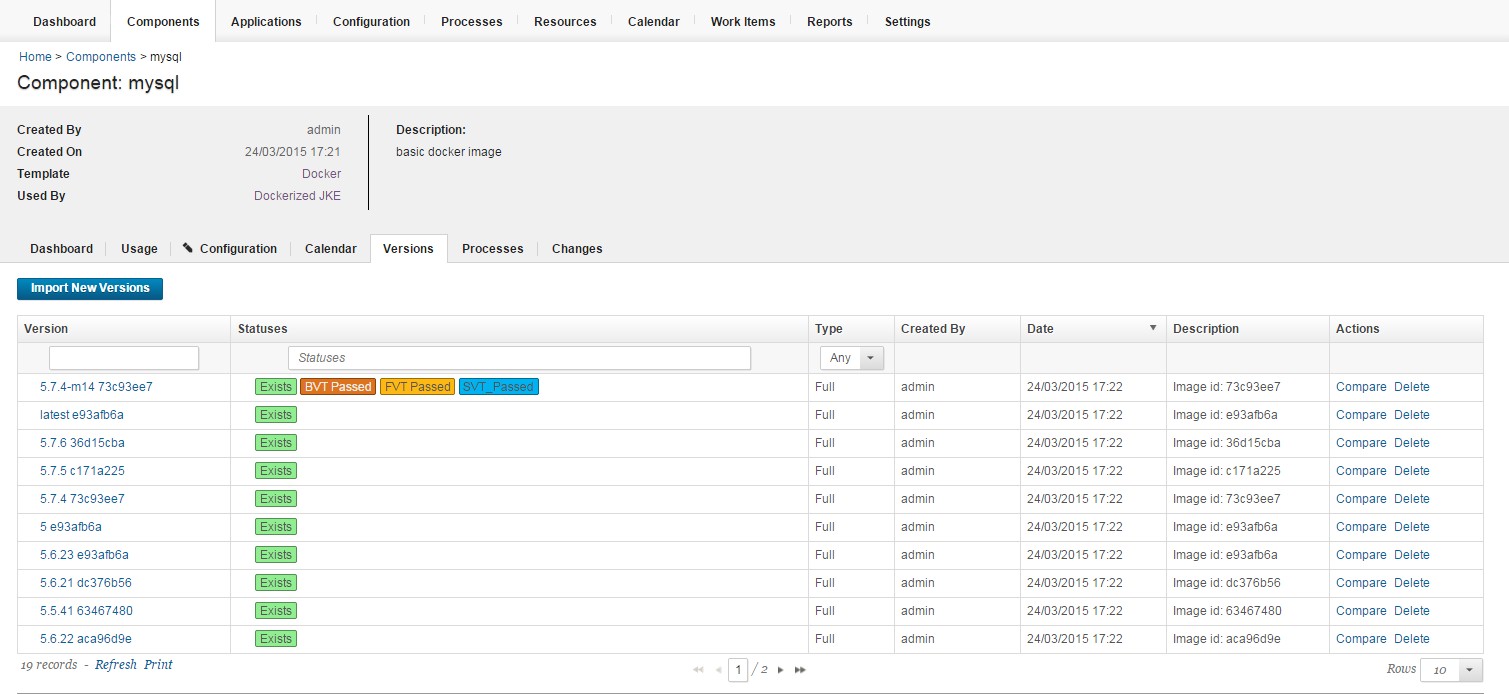Viewport: 1509px width, 694px height.
Task: Switch to Applications top tab
Action: pos(266,21)
